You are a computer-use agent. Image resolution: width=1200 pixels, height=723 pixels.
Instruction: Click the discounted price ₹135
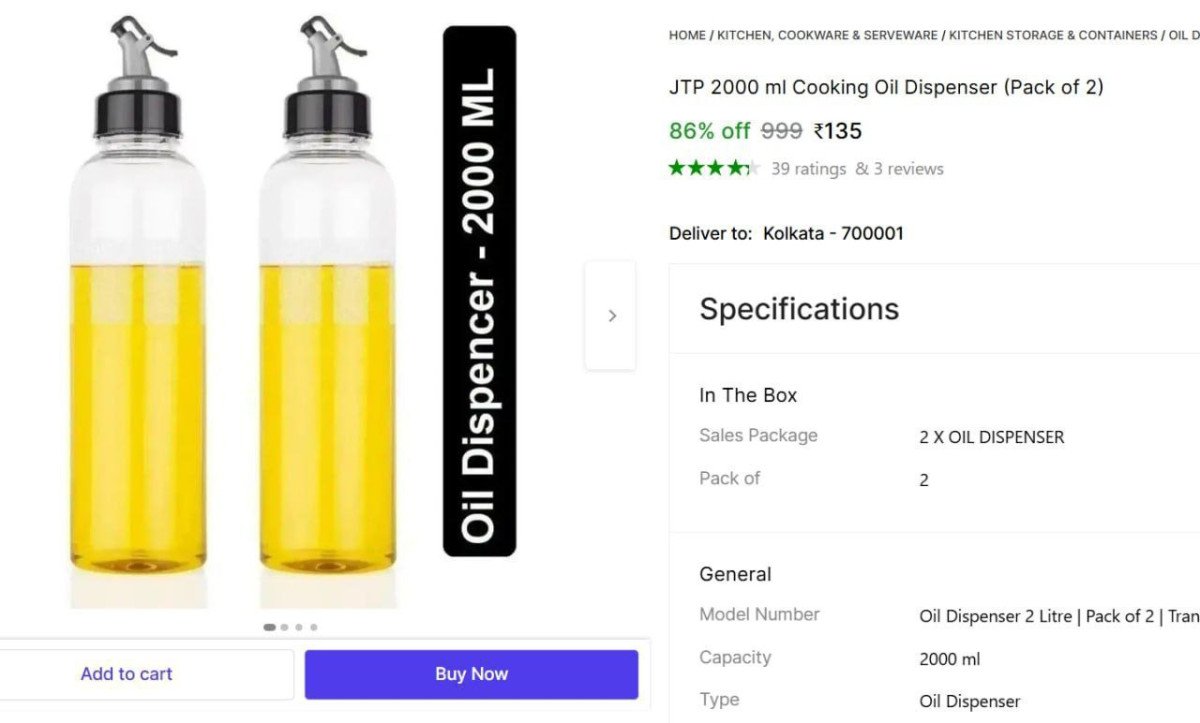point(838,131)
